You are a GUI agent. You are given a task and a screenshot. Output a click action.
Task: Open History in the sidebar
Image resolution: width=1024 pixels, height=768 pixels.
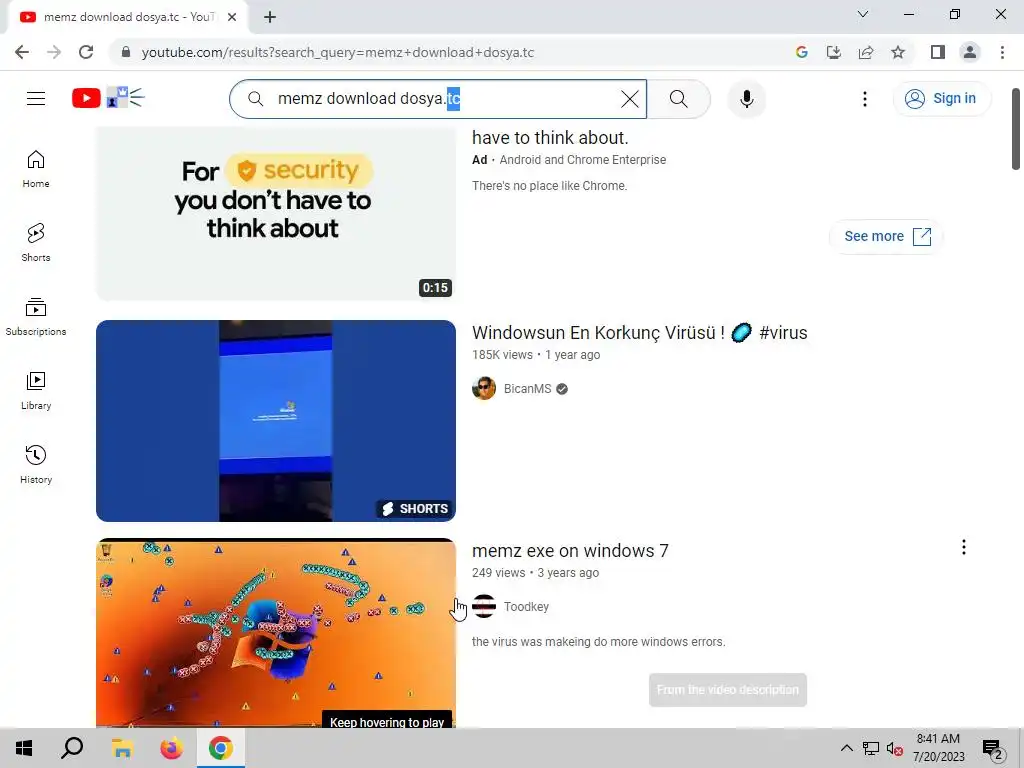[36, 464]
